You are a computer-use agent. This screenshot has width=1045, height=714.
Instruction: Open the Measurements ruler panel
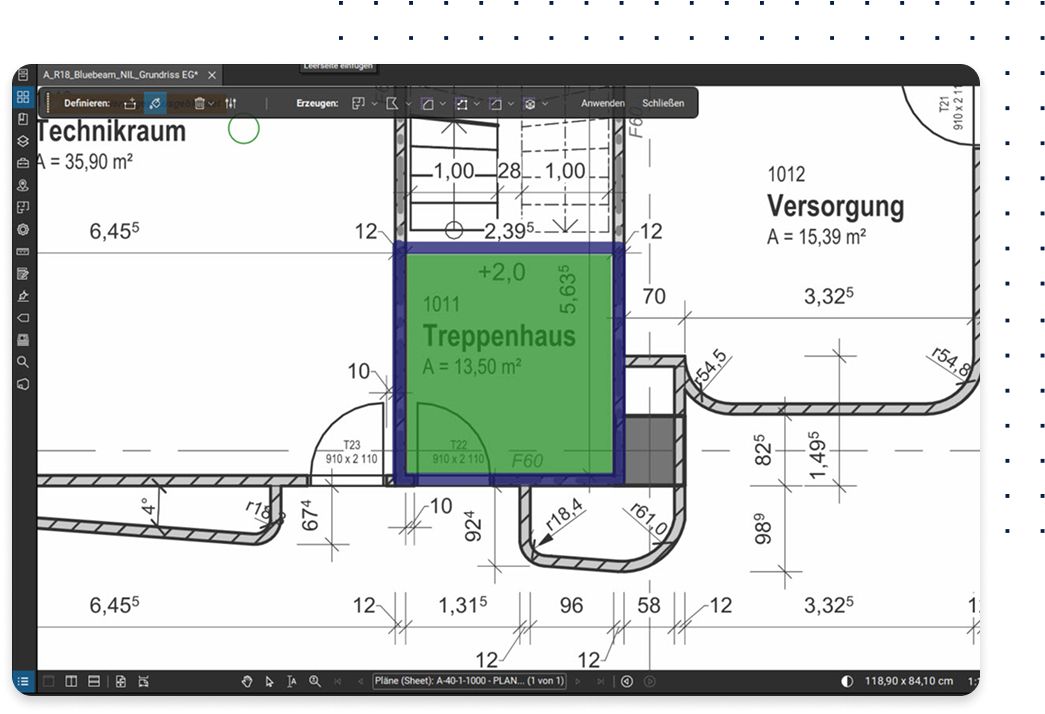(23, 251)
